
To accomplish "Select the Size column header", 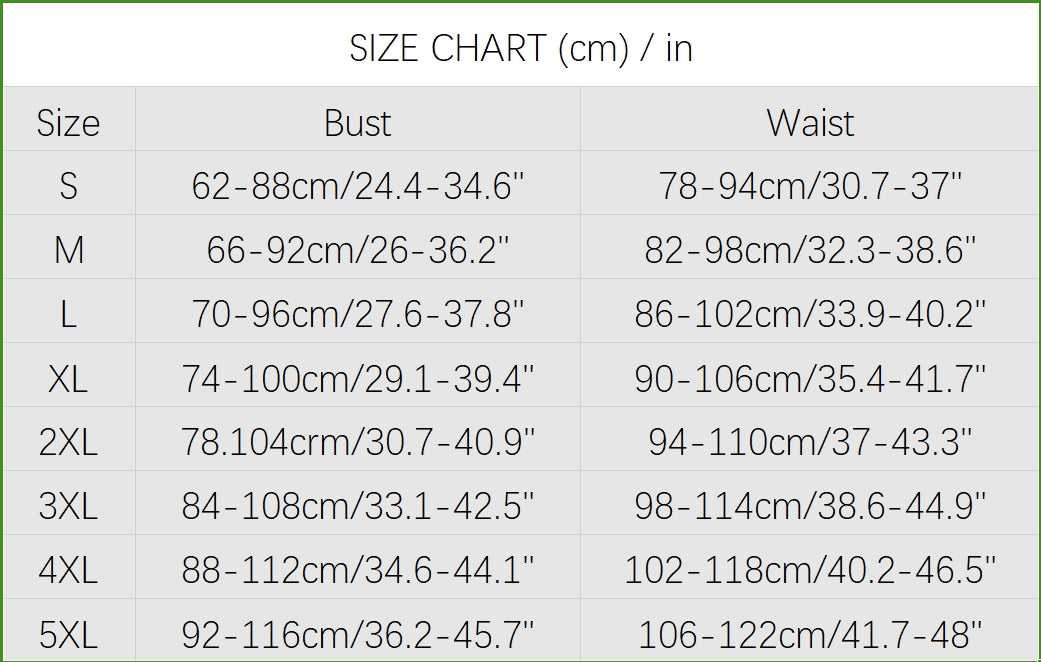I will click(x=68, y=123).
